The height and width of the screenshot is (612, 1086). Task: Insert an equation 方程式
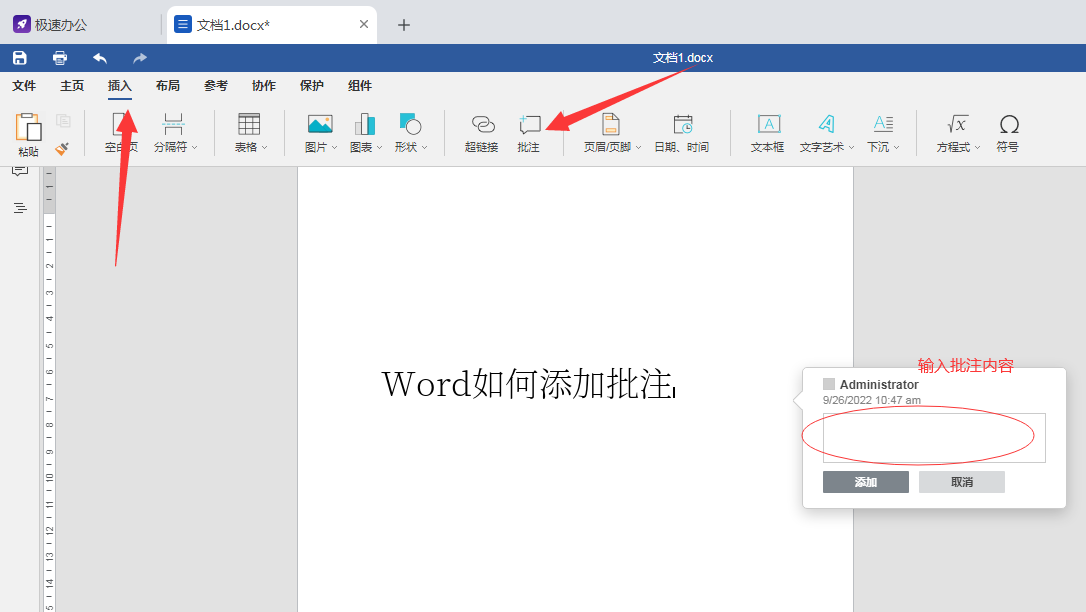tap(956, 133)
